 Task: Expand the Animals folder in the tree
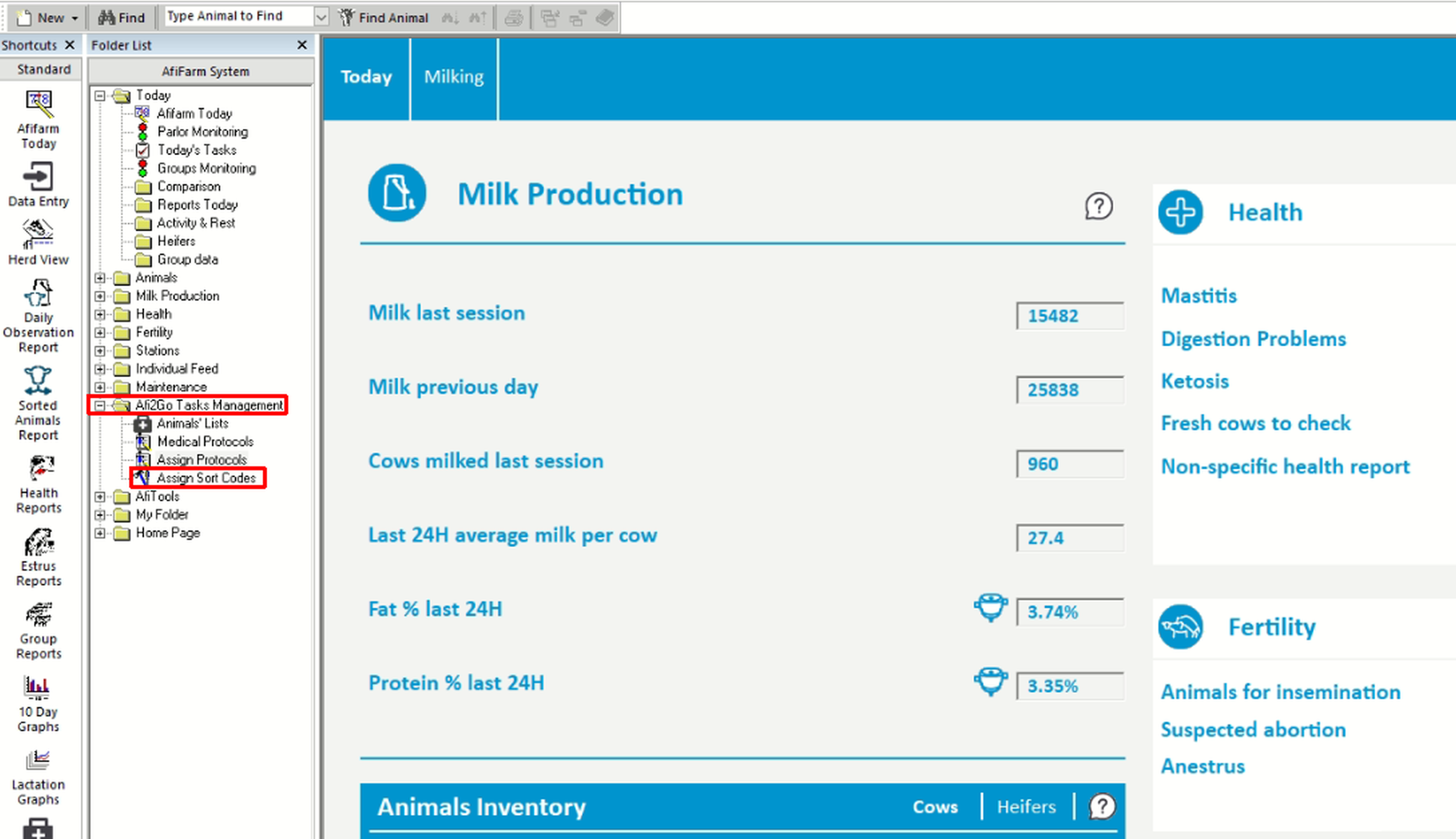100,278
